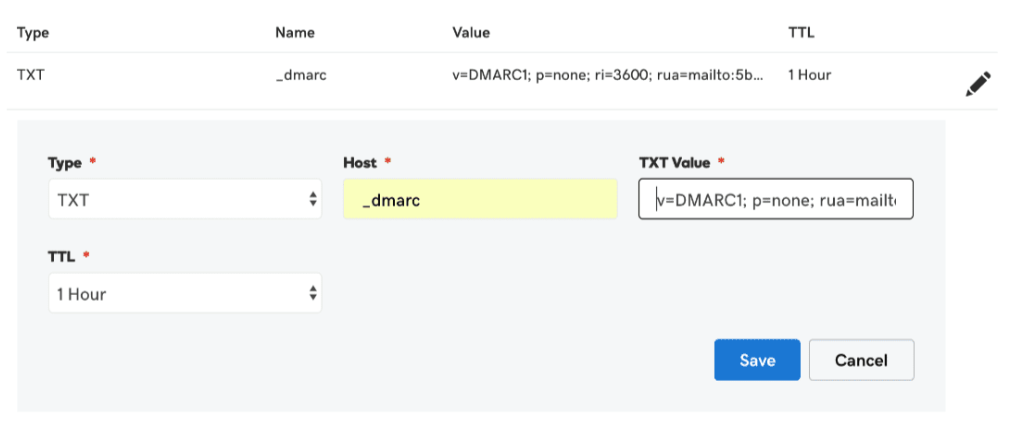Click the 1 Hour TTL cell in record row

point(809,75)
